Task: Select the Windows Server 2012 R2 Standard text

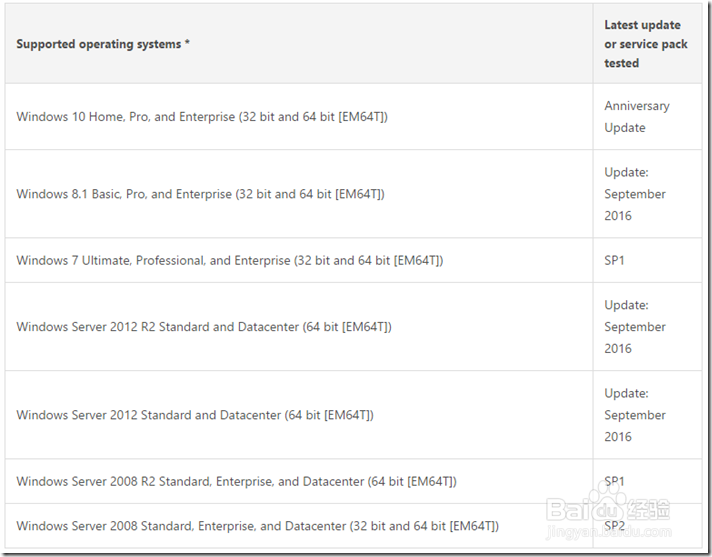Action: [x=204, y=327]
